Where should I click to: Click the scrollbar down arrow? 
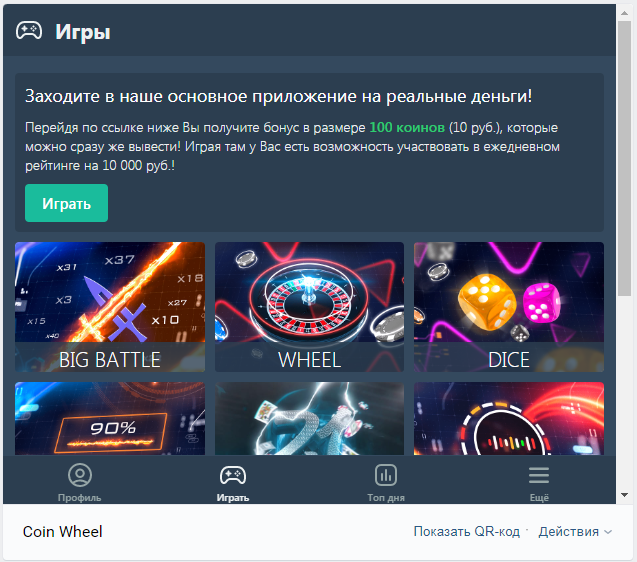pyautogui.click(x=624, y=495)
